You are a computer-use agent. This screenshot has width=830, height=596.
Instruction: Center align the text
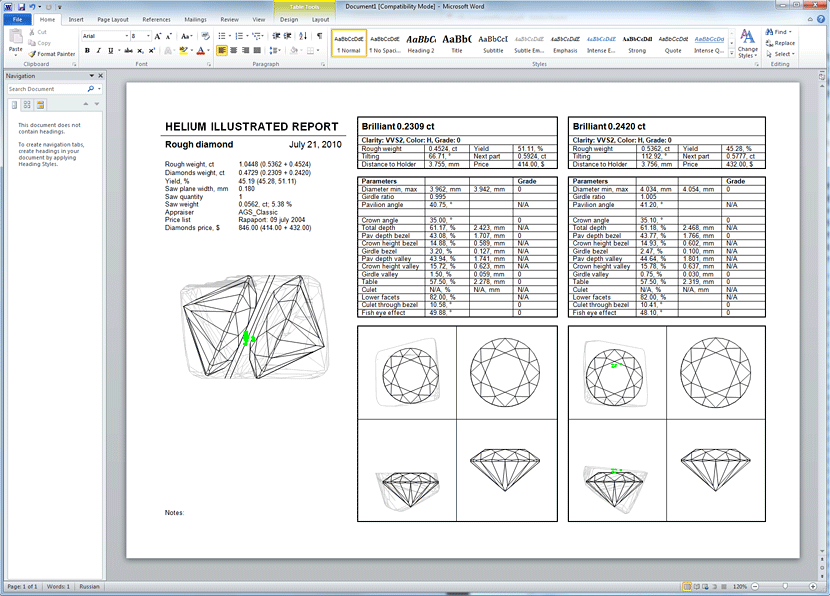(x=234, y=50)
